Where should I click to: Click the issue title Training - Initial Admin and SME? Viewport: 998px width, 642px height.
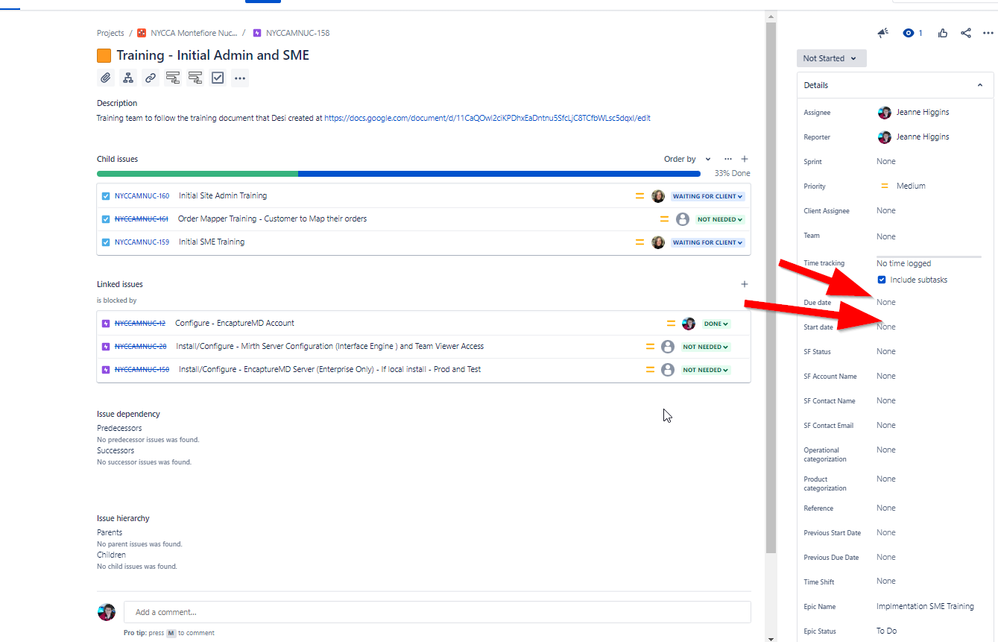click(x=213, y=55)
